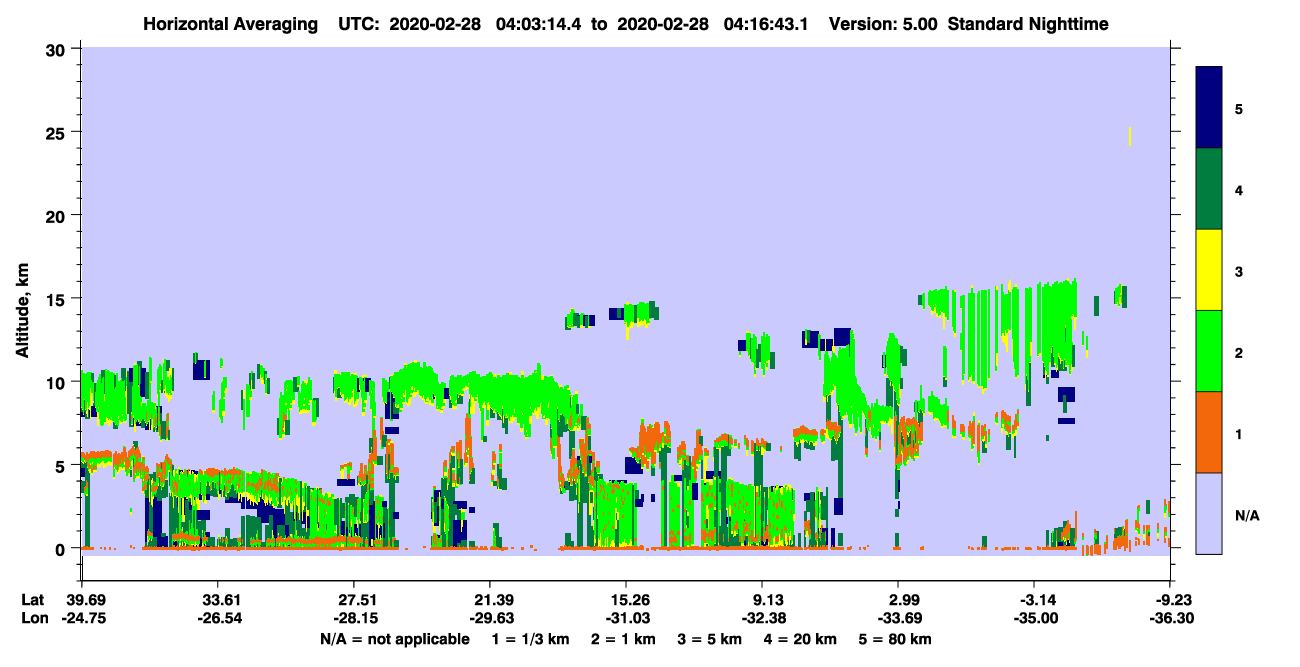
Task: Click the 'Lat' axis row label
Action: [x=33, y=600]
